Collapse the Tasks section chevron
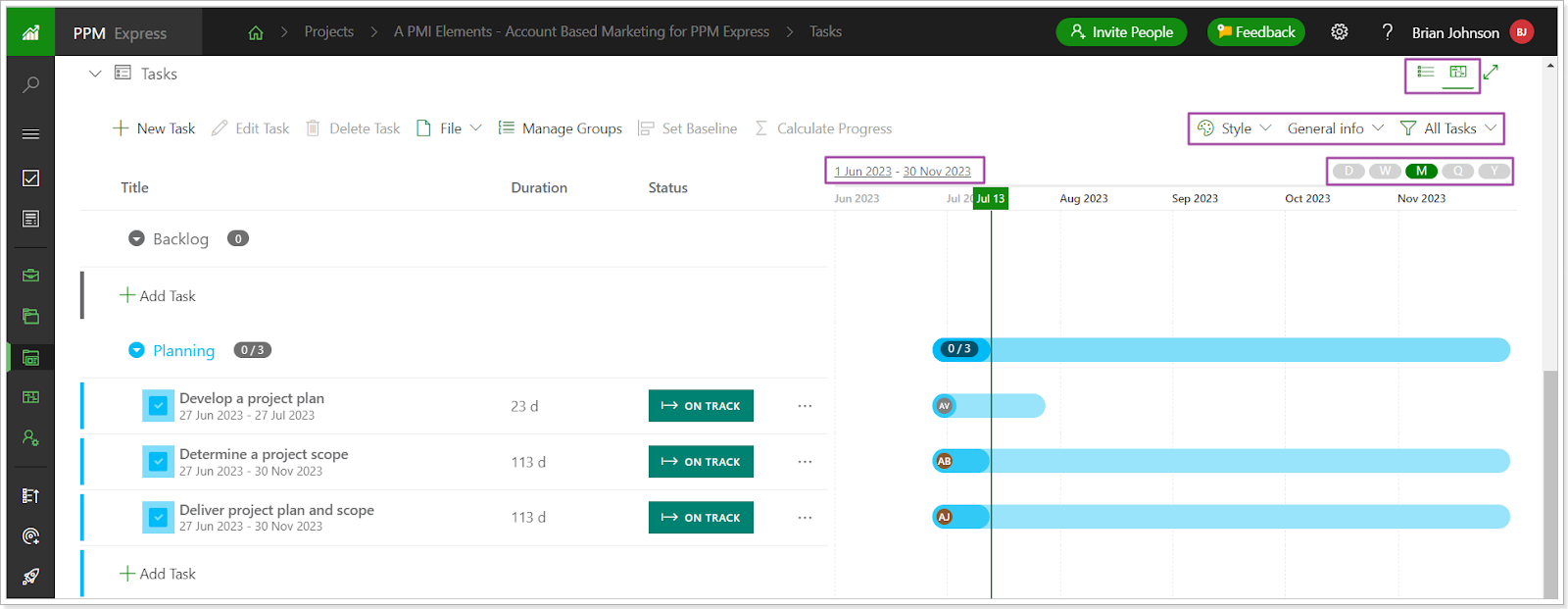The image size is (1568, 609). click(x=95, y=74)
